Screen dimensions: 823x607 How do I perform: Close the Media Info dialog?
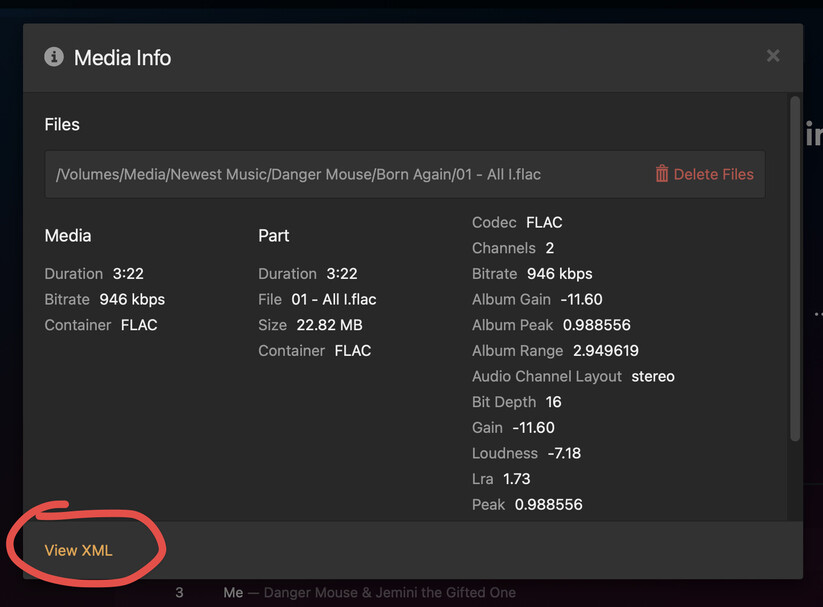pos(773,56)
